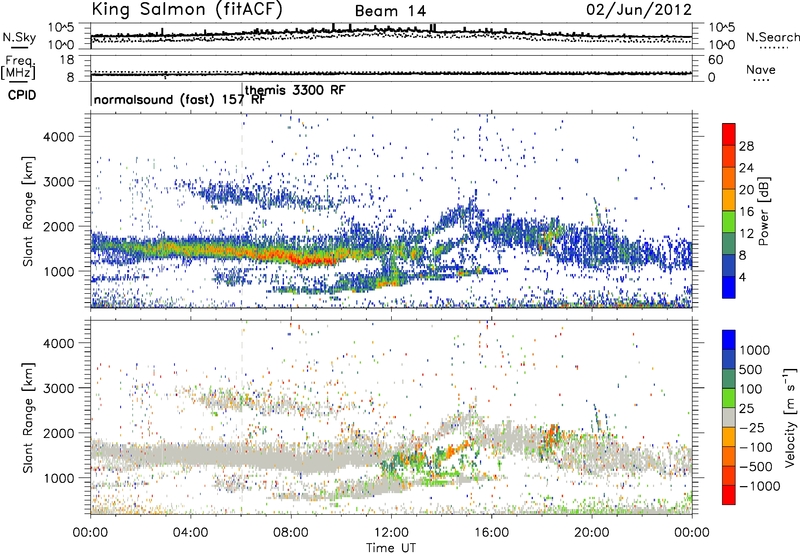This screenshot has height=554, width=800.
Task: Click the 'N.Sky' label
Action: tap(19, 37)
